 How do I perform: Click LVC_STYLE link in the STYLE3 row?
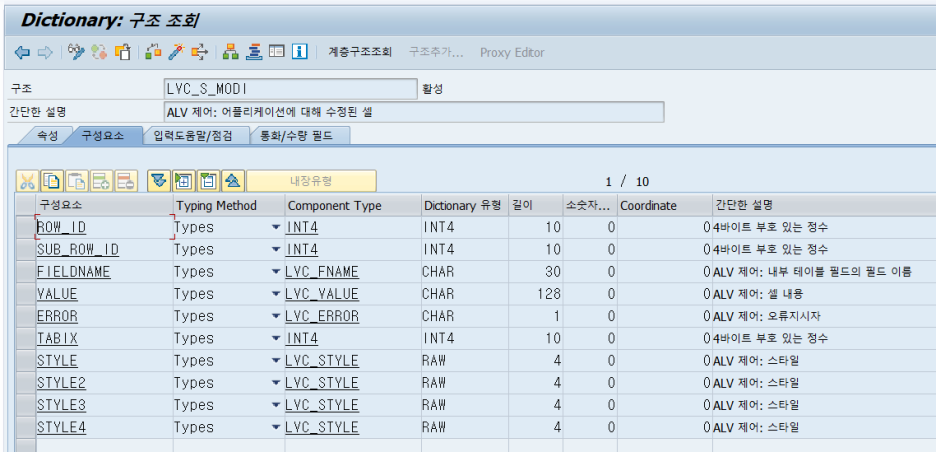click(322, 405)
